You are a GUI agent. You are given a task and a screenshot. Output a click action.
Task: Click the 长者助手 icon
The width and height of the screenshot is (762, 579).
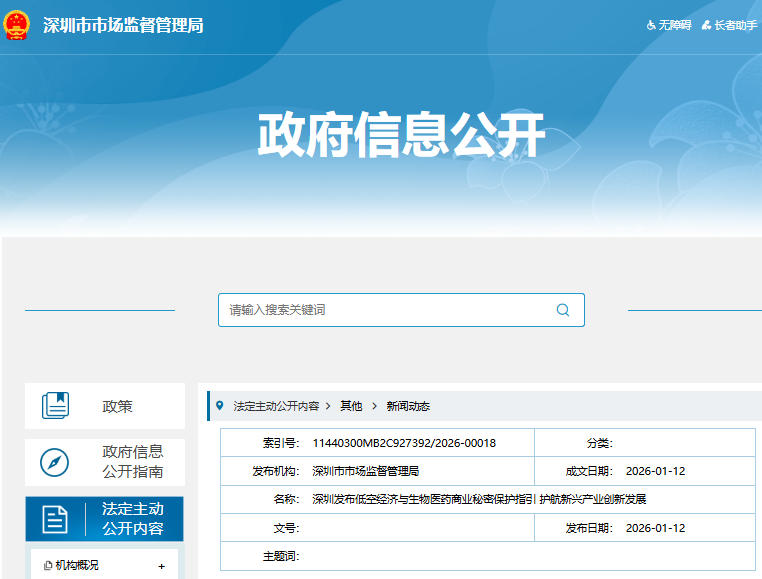[x=707, y=25]
